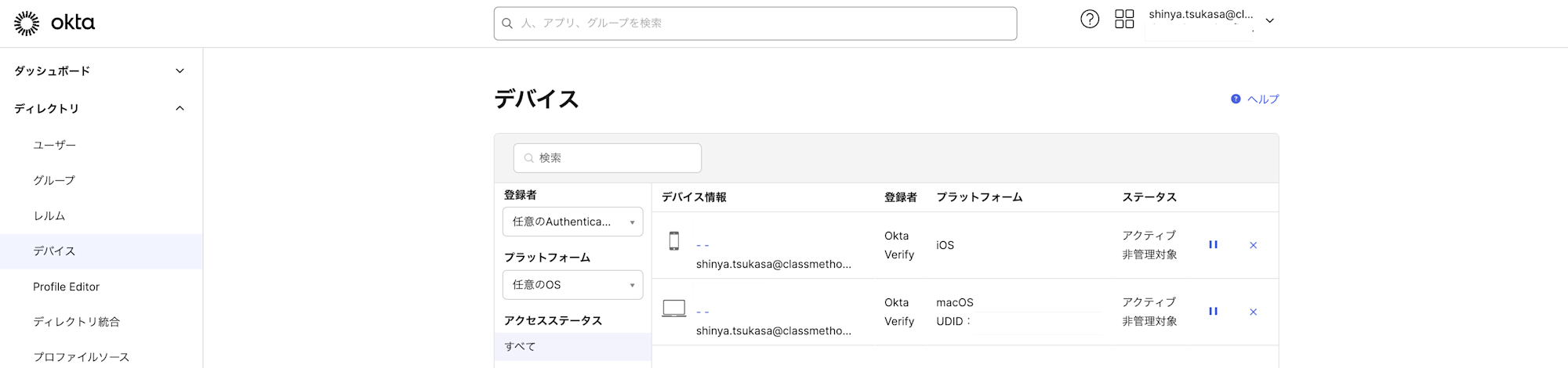The image size is (1568, 368).
Task: Click the magnifier icon in the device search box
Action: [529, 158]
